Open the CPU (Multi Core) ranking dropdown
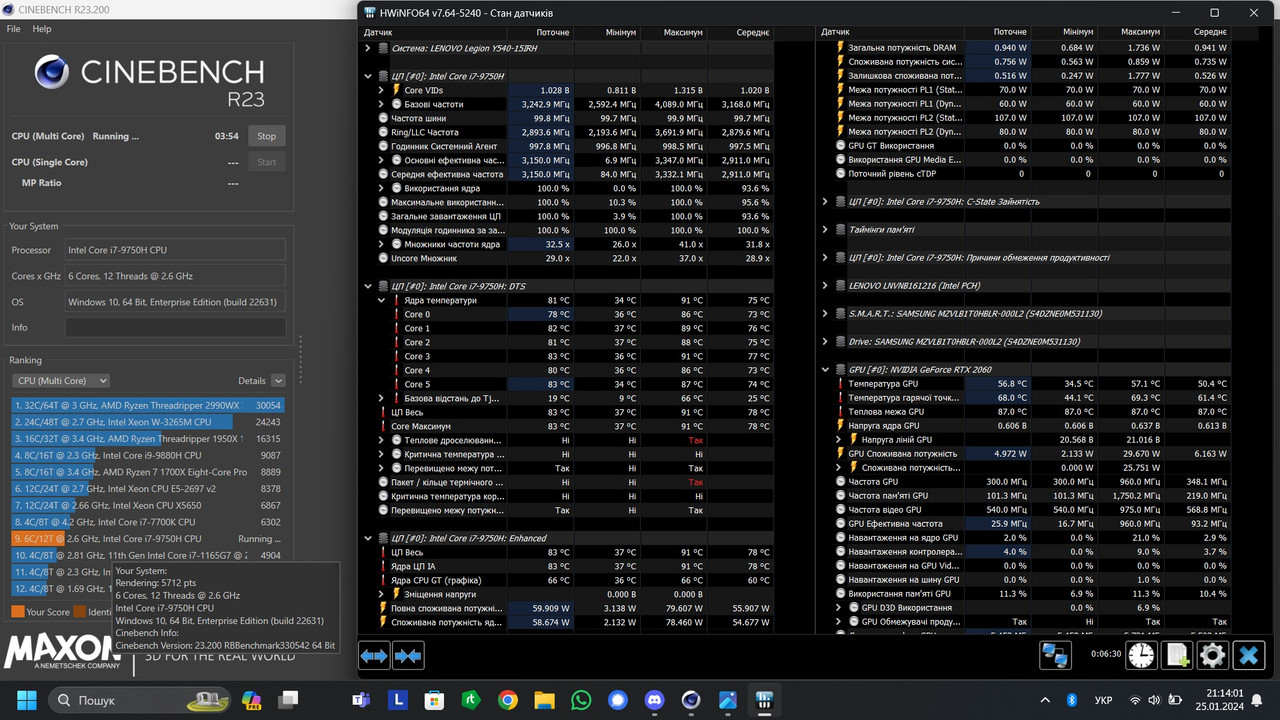This screenshot has height=720, width=1280. pos(60,380)
